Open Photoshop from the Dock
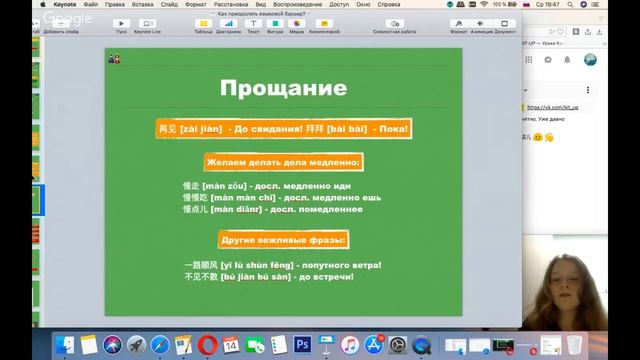 (302, 345)
